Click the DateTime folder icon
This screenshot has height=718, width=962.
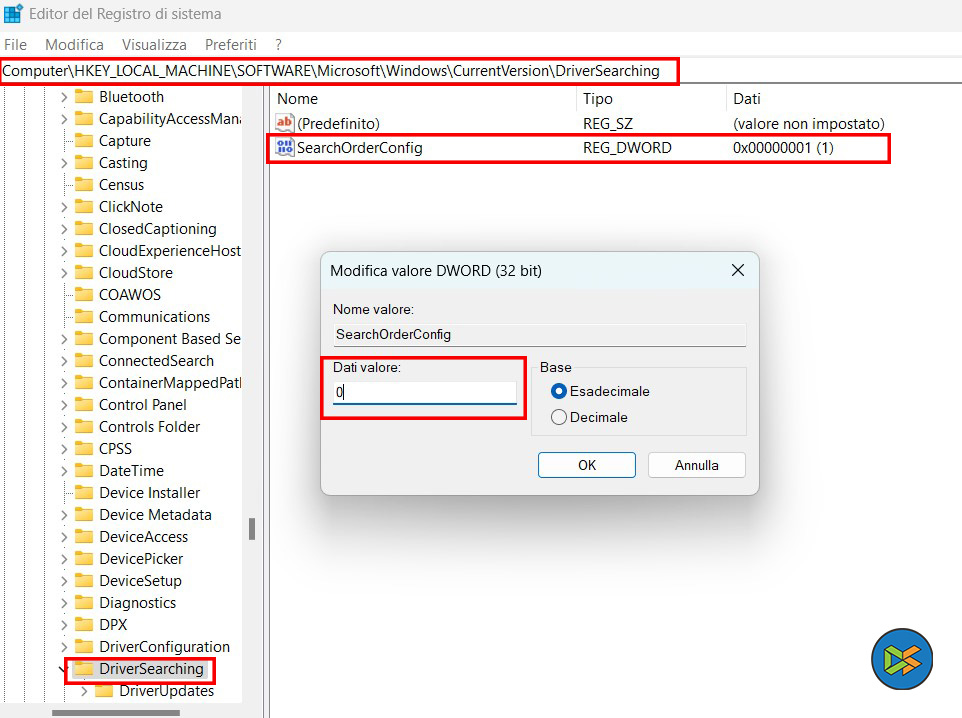pyautogui.click(x=84, y=471)
